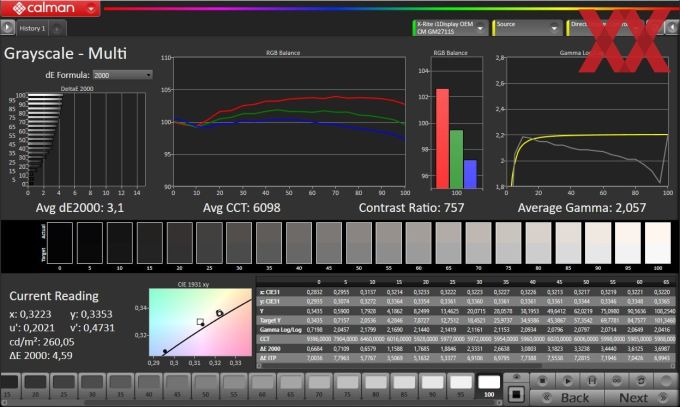Select the Contrast Ratio: 757 readout
Image resolution: width=680 pixels, height=407 pixels.
[411, 208]
